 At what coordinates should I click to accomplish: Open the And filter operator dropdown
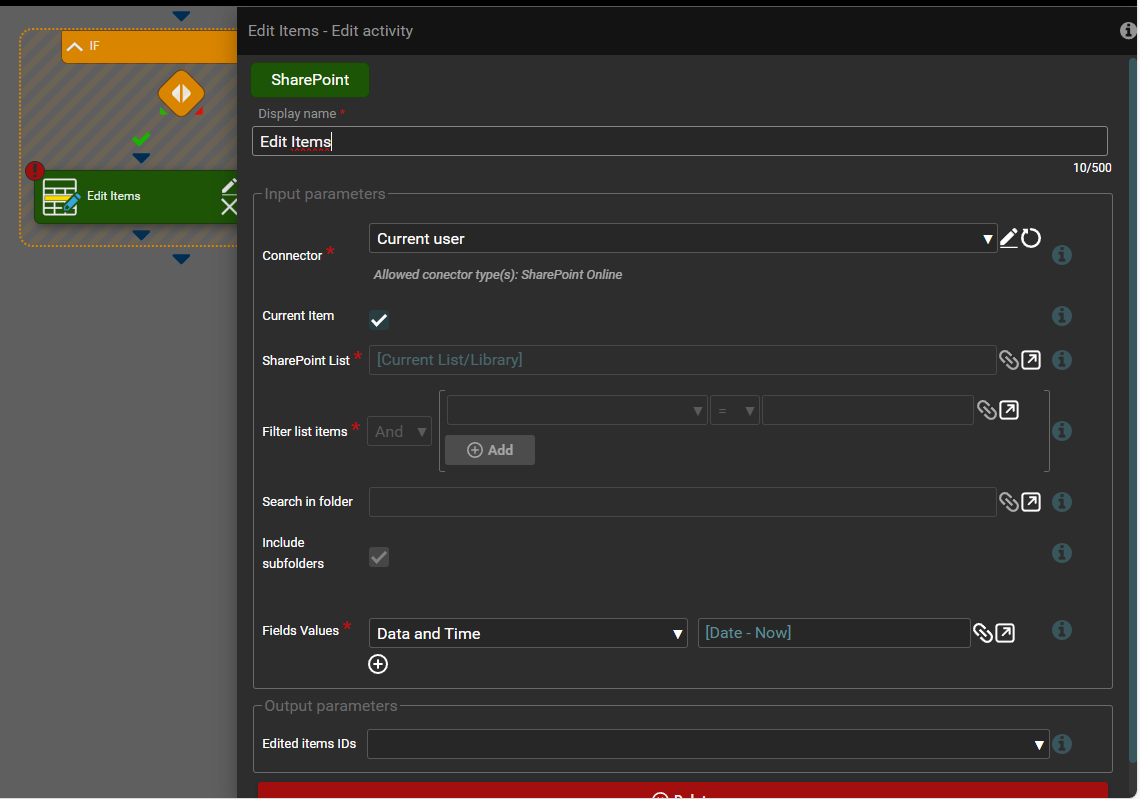[x=399, y=432]
